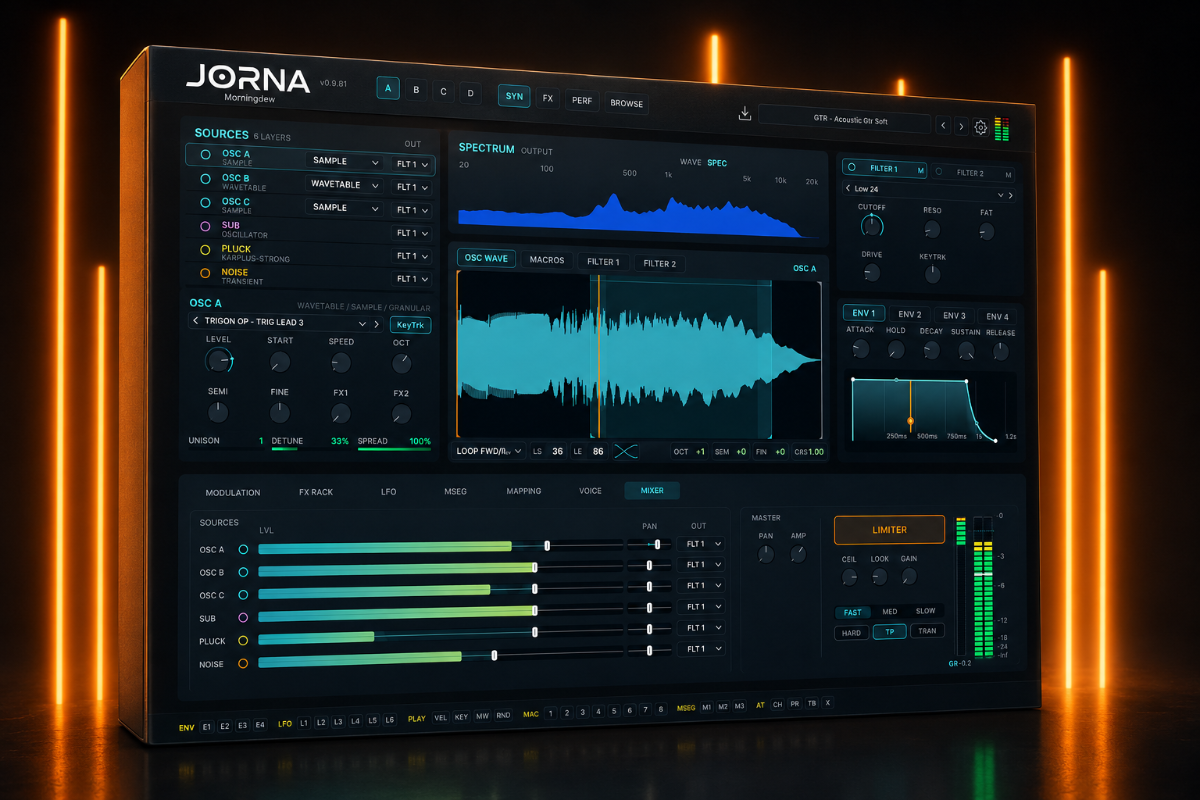Screen dimensions: 1200x800
Task: Go to previous preset with left arrow
Action: pos(943,126)
